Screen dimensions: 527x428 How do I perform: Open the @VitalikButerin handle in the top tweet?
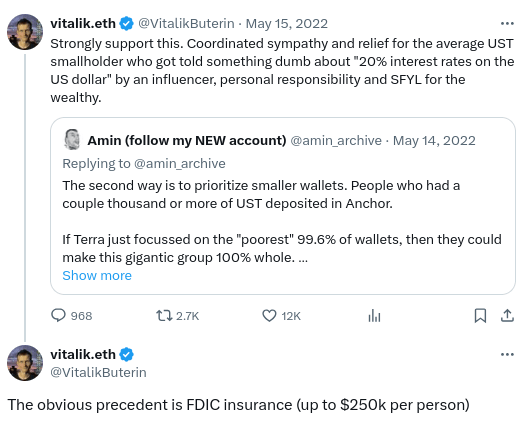[186, 24]
